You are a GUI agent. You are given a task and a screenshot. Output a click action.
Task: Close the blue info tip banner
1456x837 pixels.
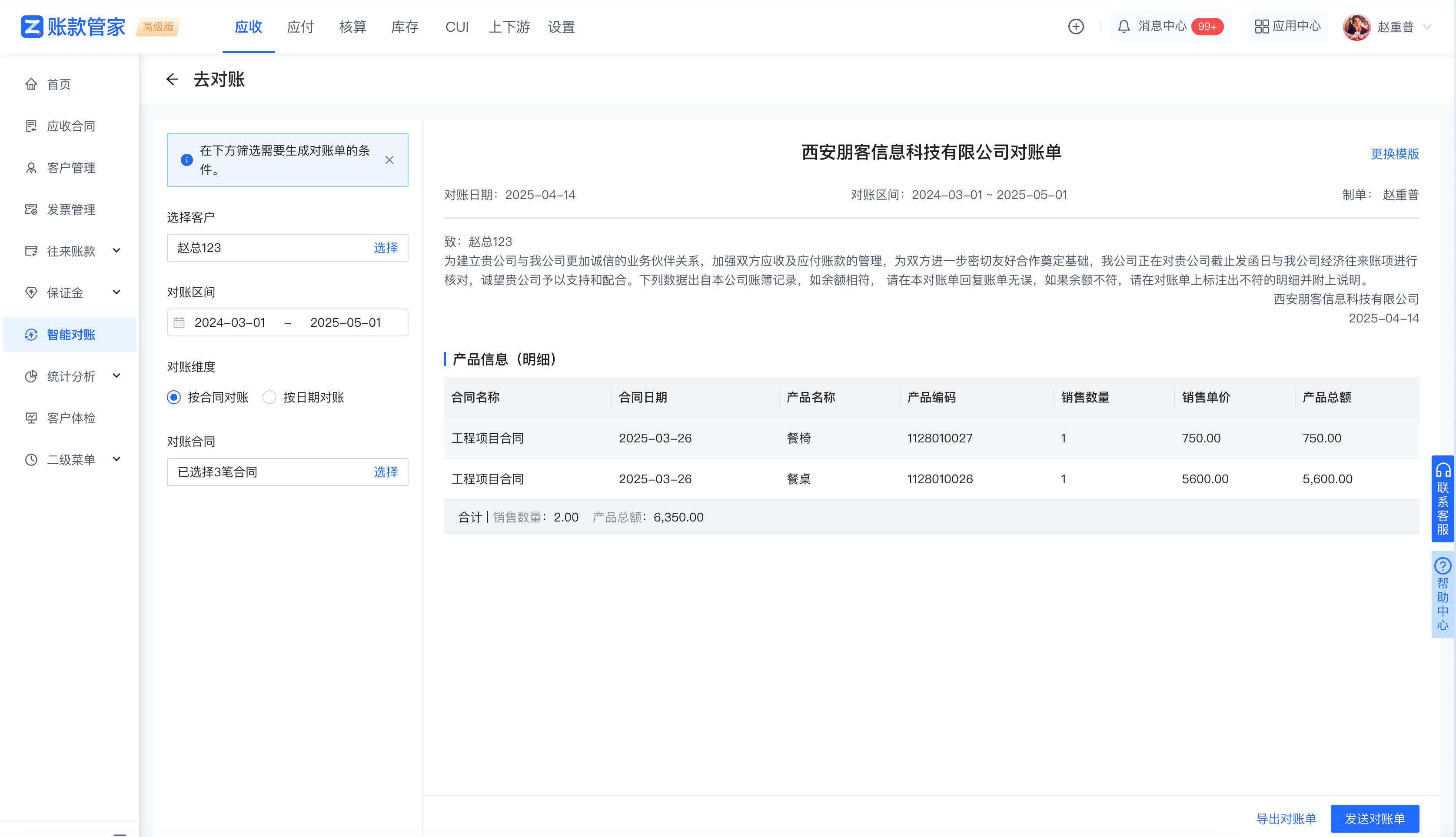389,160
